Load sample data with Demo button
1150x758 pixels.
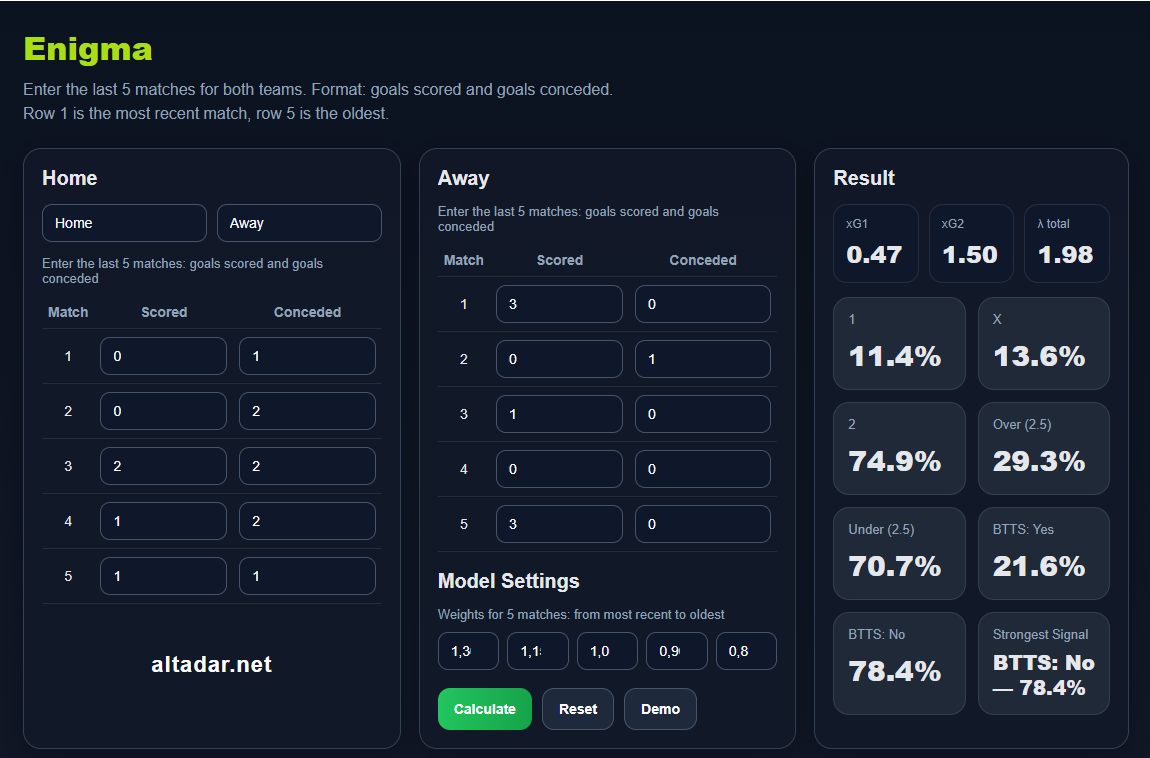coord(660,709)
